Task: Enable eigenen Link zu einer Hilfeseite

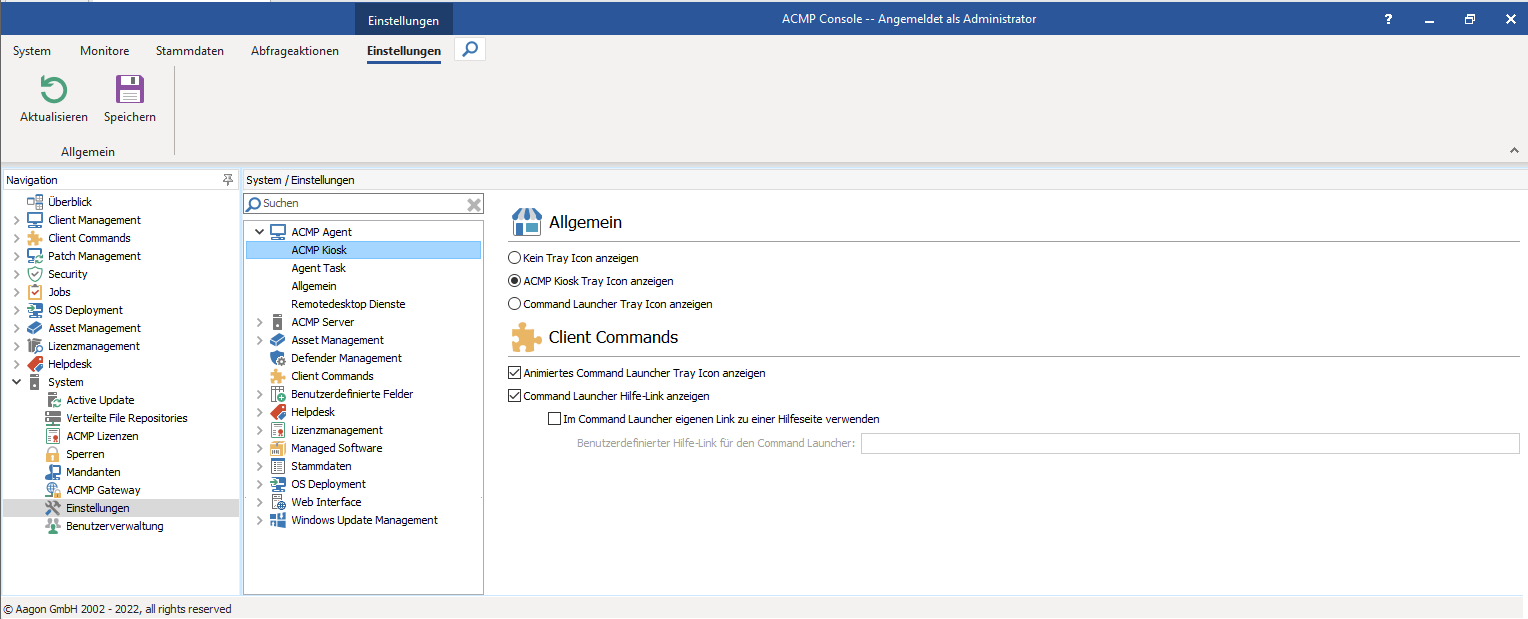Action: point(555,419)
